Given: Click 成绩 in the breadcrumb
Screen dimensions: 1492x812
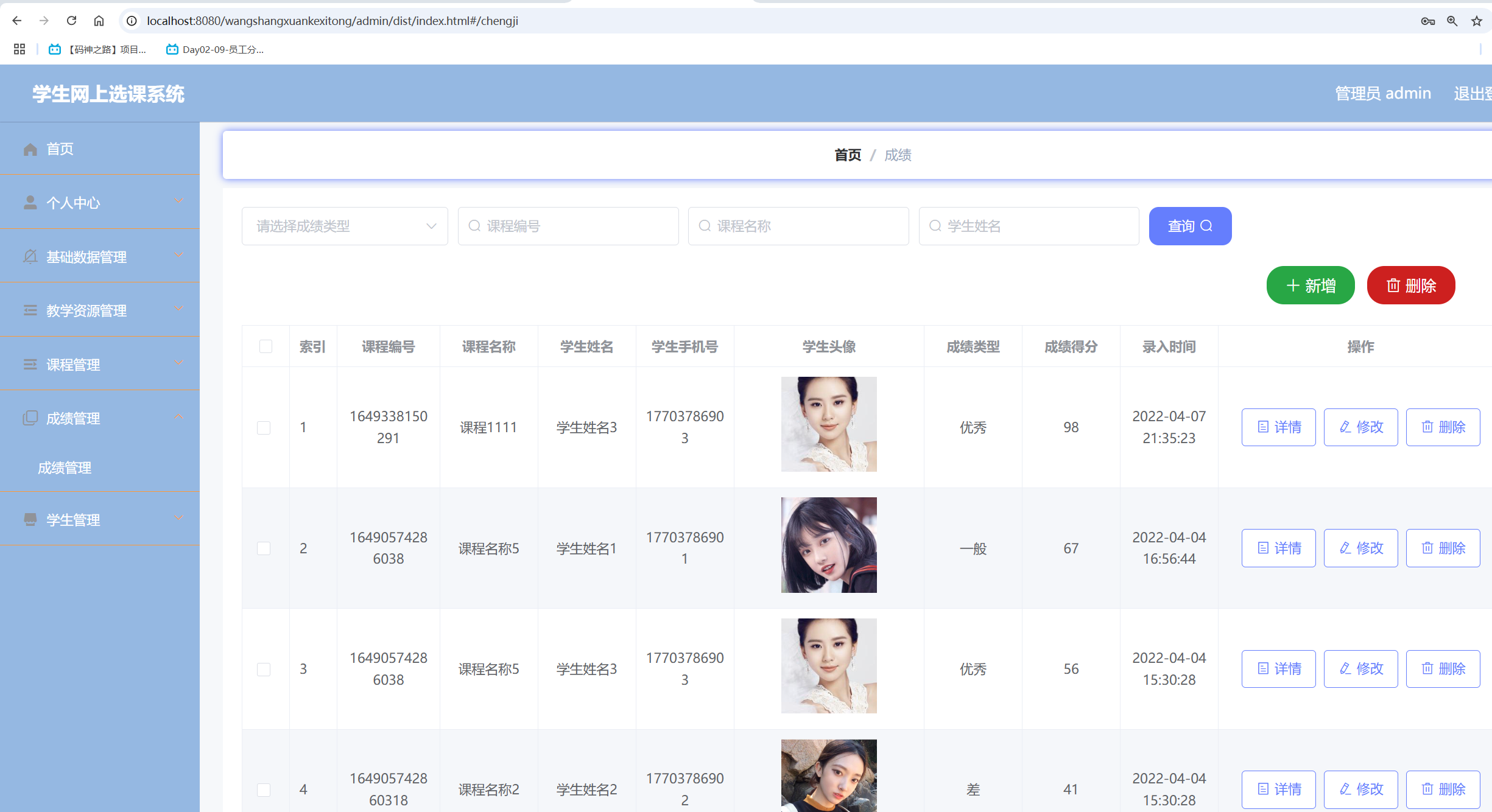Looking at the screenshot, I should coord(898,155).
